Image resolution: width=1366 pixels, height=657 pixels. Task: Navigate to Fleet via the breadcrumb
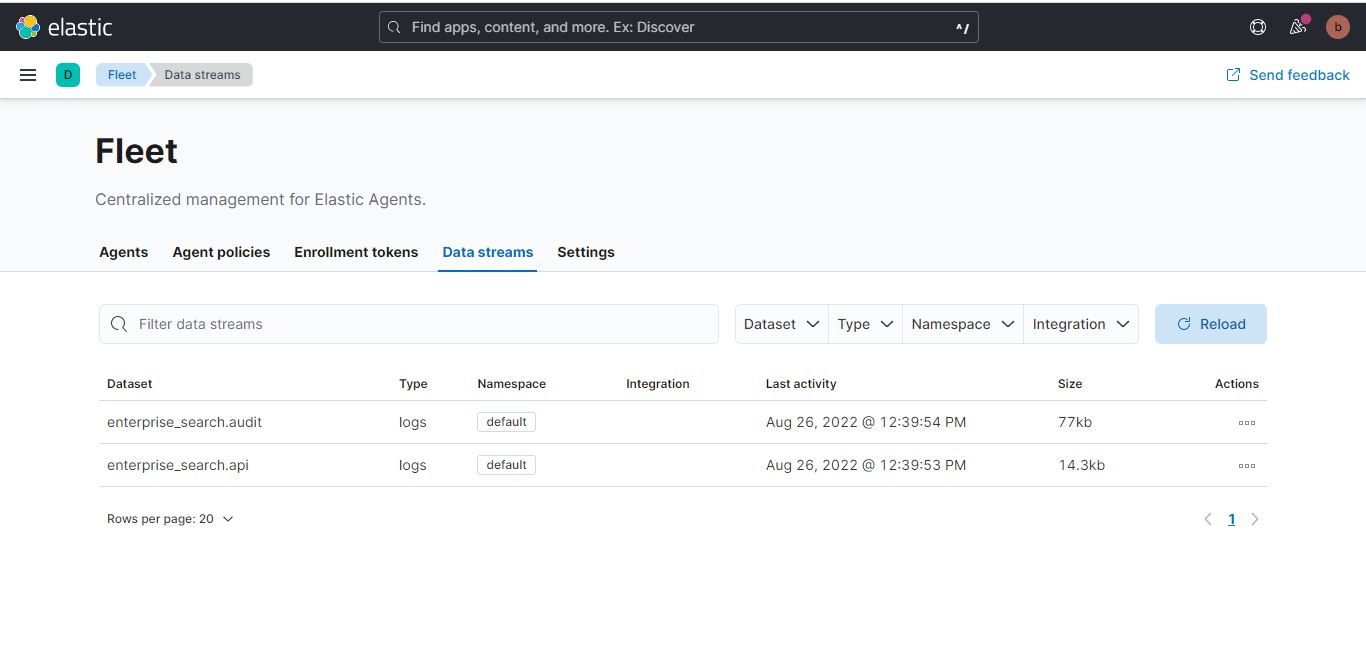tap(121, 74)
